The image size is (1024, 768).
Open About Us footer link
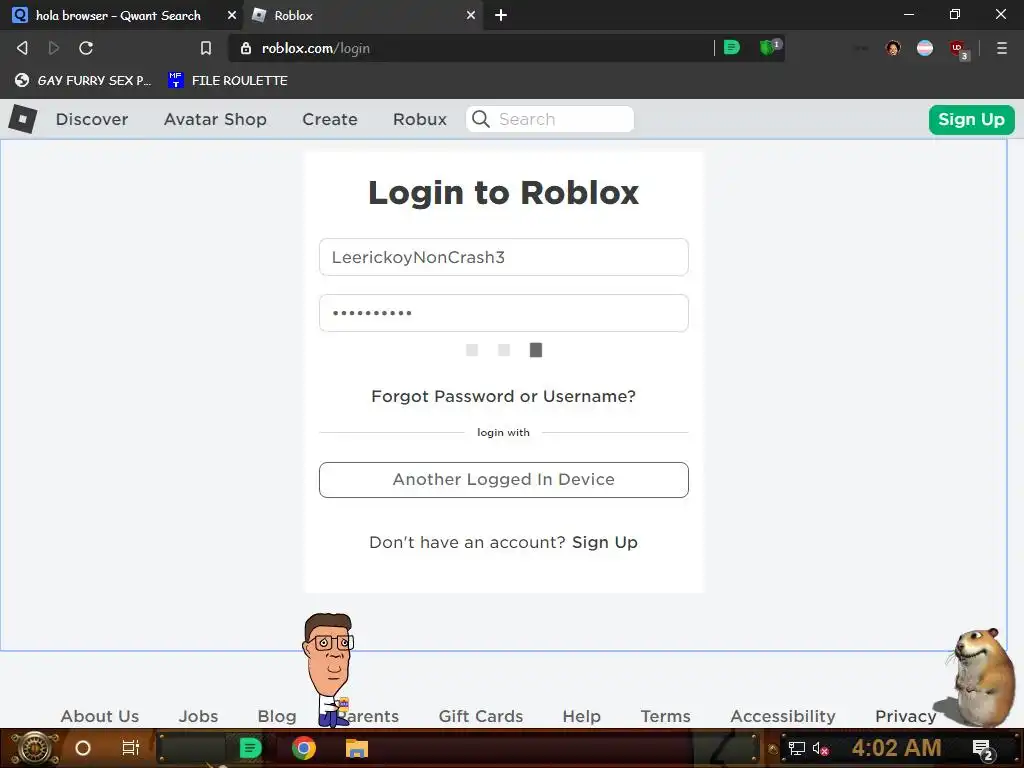pos(100,716)
